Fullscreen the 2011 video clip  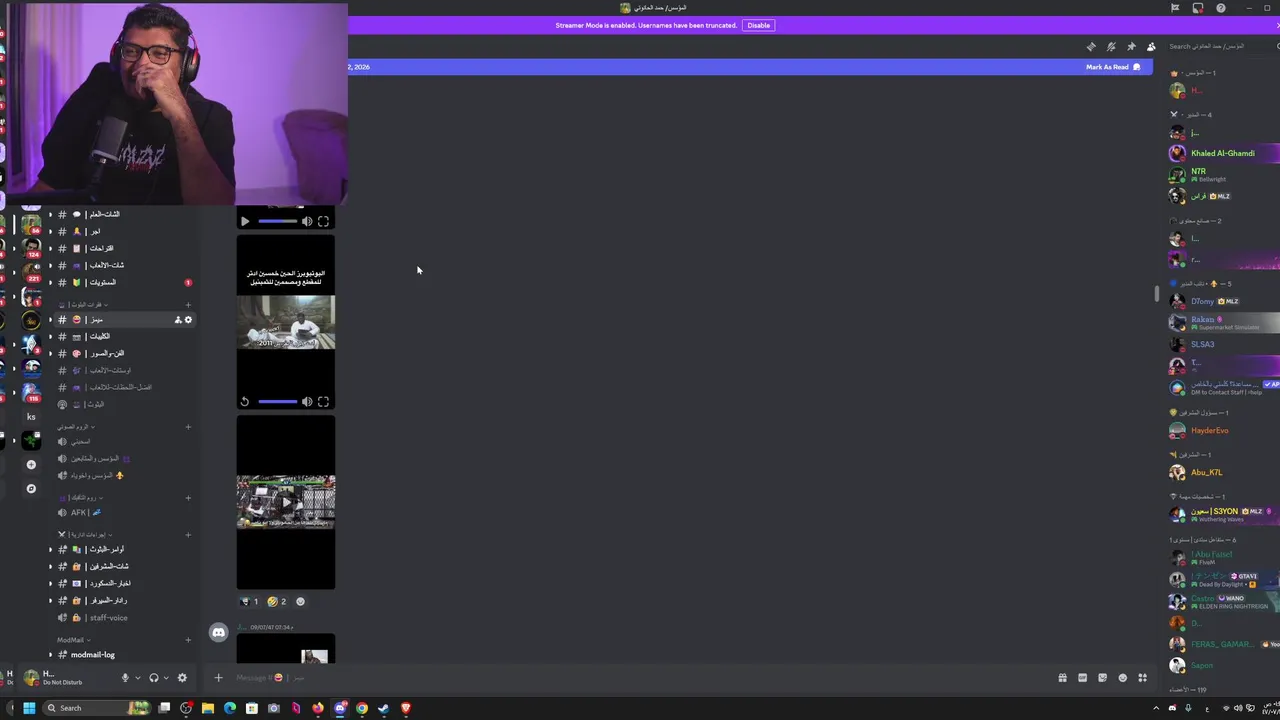pos(323,402)
